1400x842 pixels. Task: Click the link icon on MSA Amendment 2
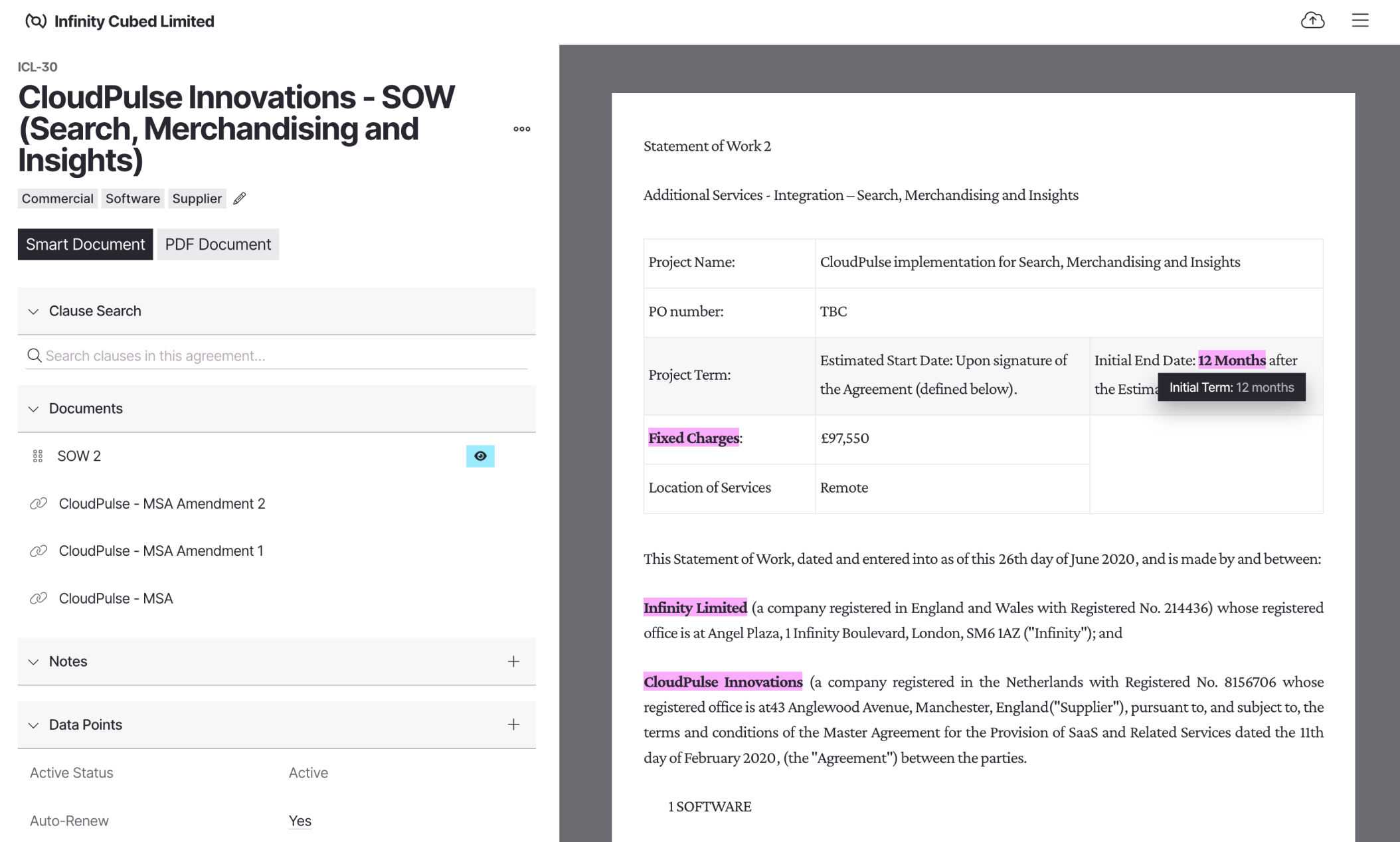(39, 503)
